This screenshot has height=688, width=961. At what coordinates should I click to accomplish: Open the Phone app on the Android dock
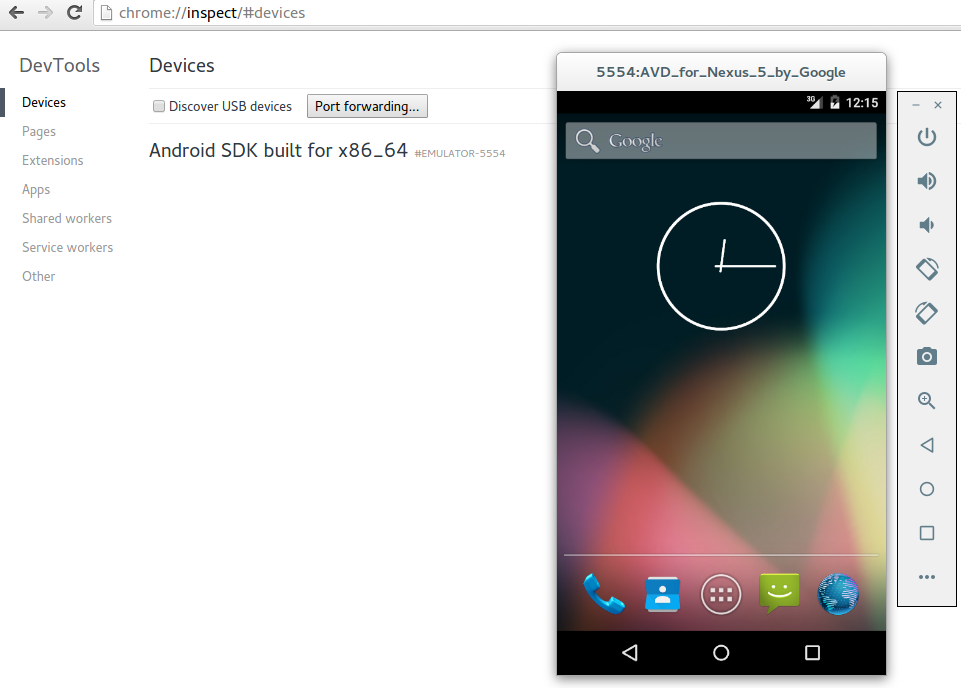coord(604,594)
